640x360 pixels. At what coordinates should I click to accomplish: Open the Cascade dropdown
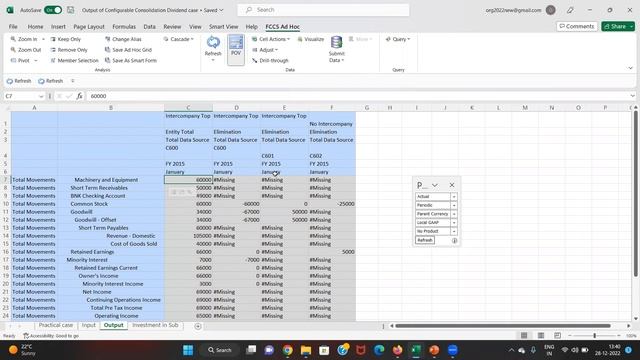tap(178, 39)
